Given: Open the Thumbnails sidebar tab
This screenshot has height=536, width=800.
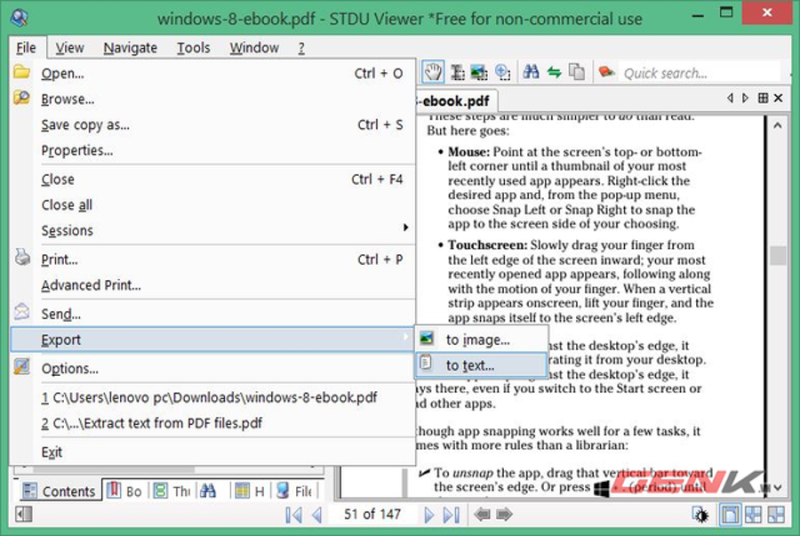Looking at the screenshot, I should (x=172, y=491).
